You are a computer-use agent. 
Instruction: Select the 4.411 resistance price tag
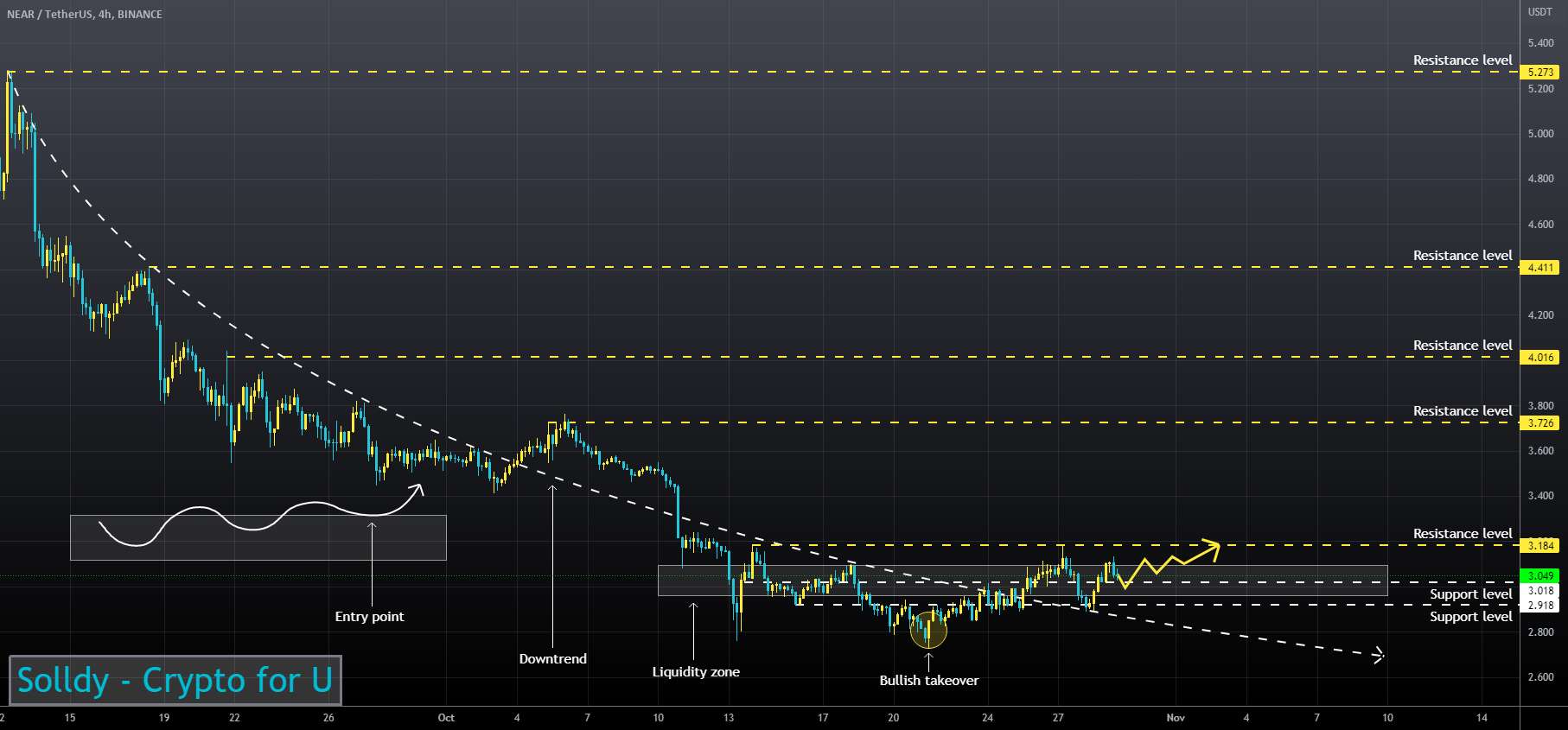coord(1540,268)
